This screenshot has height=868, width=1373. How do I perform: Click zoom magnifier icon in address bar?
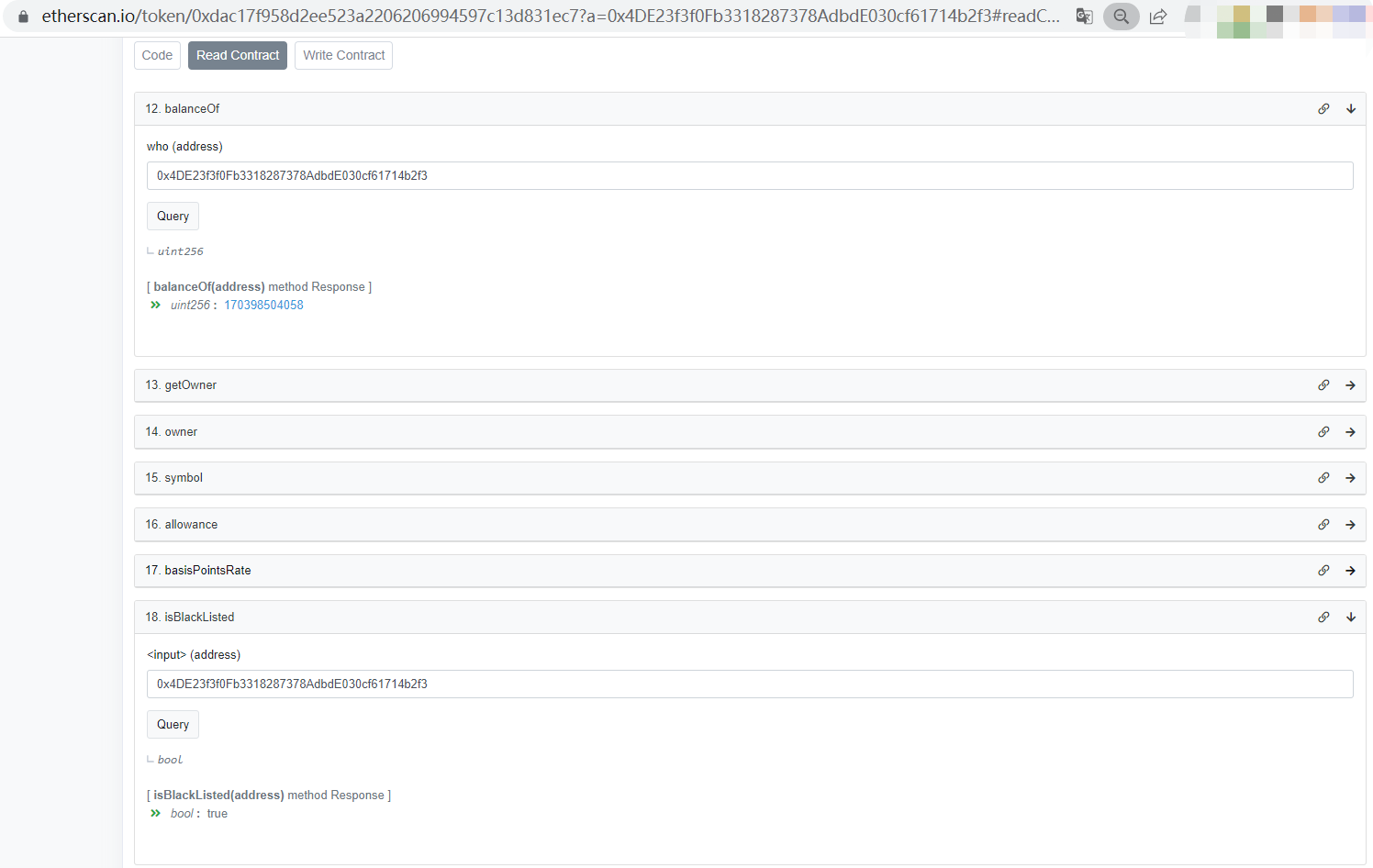tap(1121, 17)
